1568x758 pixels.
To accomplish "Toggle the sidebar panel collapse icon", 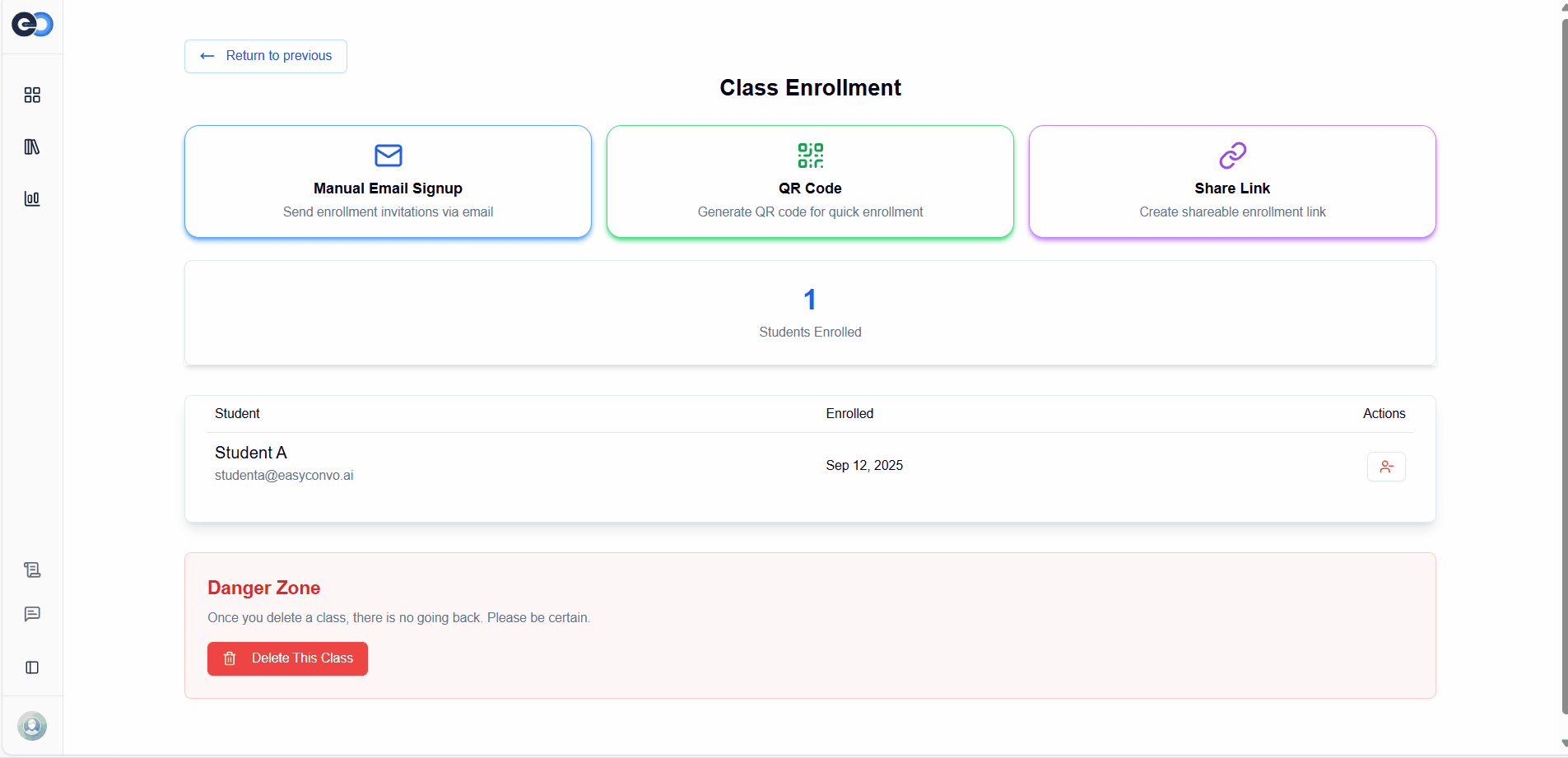I will 32,667.
